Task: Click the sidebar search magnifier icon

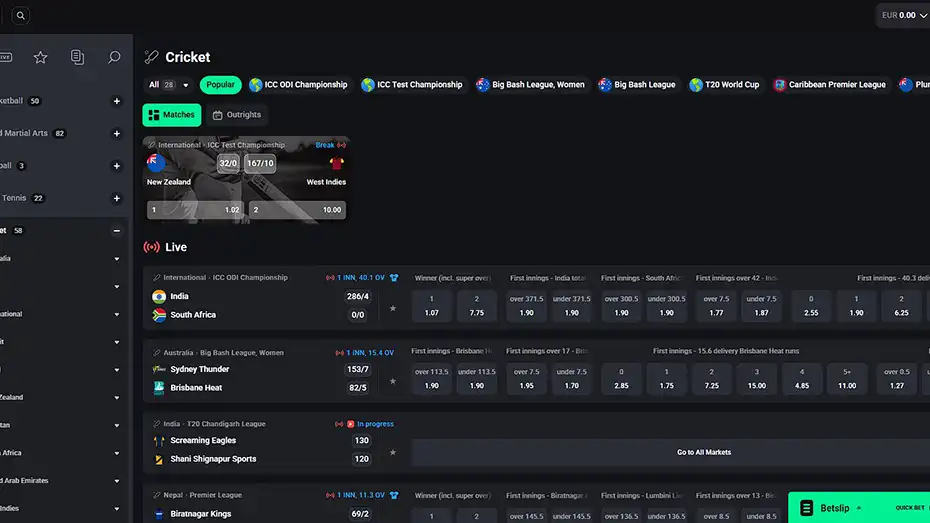Action: (114, 58)
